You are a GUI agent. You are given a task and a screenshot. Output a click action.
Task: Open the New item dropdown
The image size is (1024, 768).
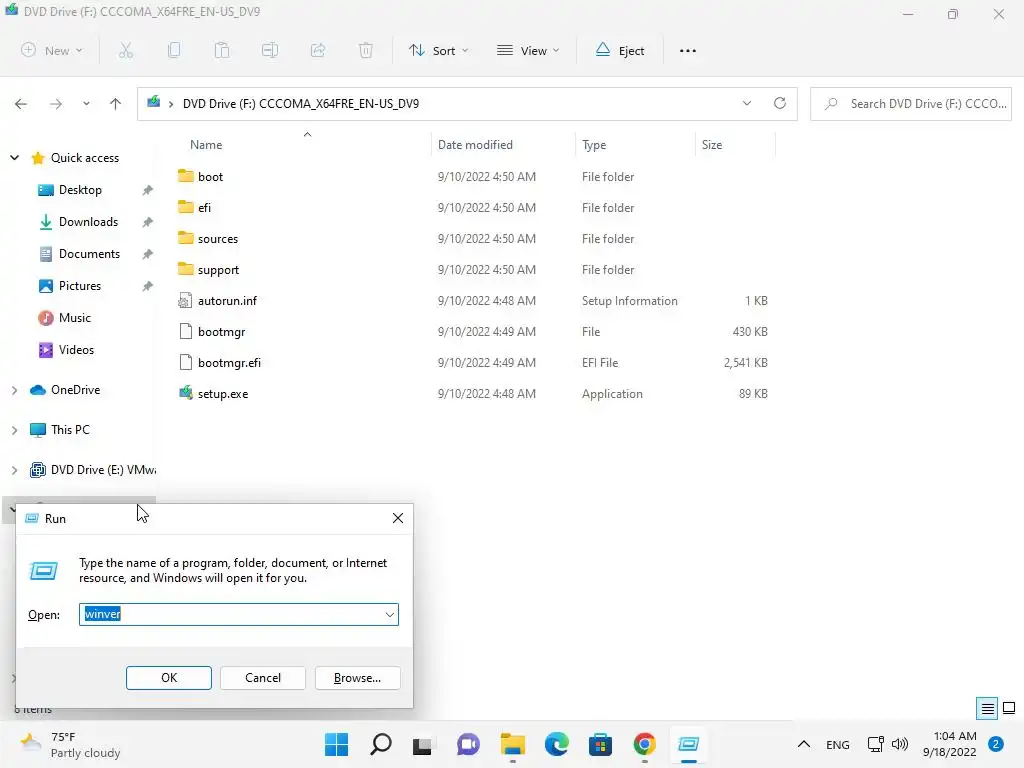[x=52, y=50]
